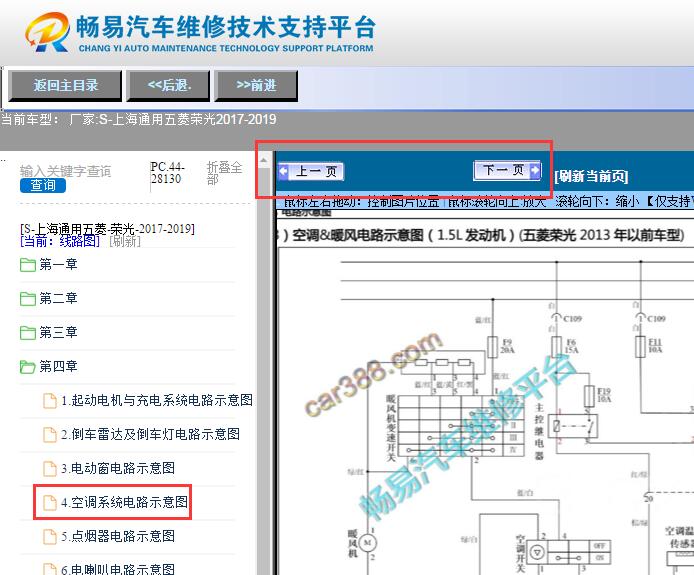Click the 畅易 platform logo icon
The width and height of the screenshot is (694, 575).
pyautogui.click(x=48, y=32)
